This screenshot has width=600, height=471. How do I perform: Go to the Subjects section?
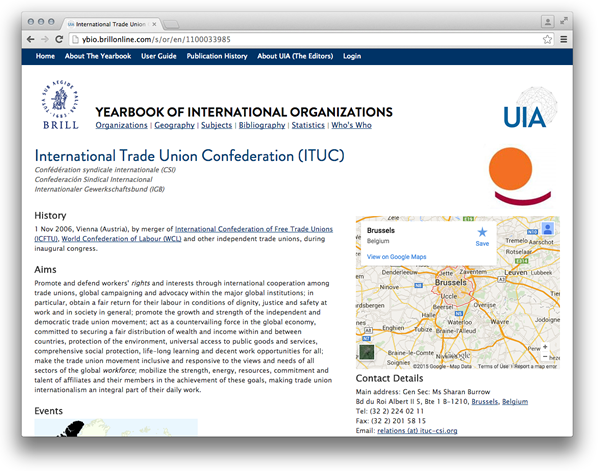[217, 125]
